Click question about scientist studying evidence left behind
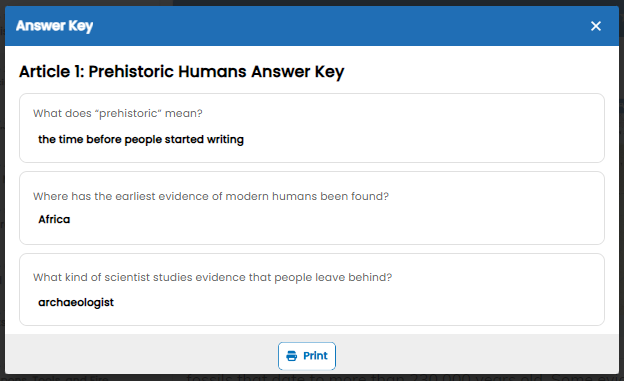The width and height of the screenshot is (624, 381). pos(213,277)
